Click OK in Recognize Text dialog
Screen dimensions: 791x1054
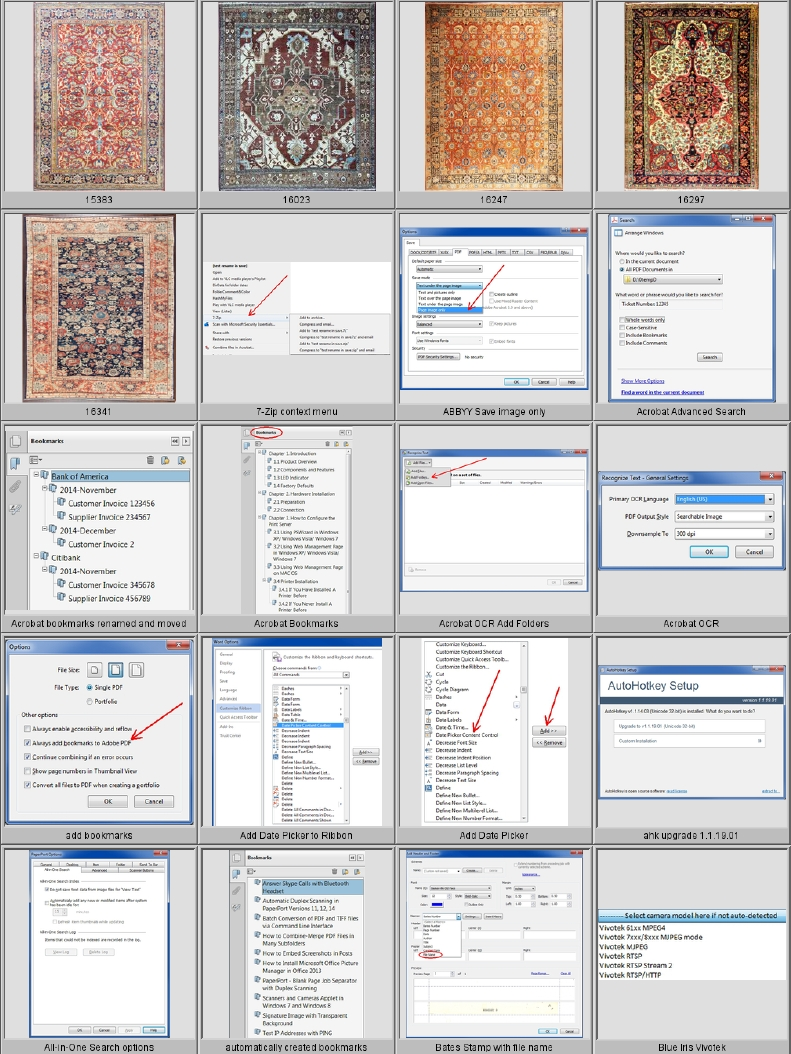[x=709, y=552]
